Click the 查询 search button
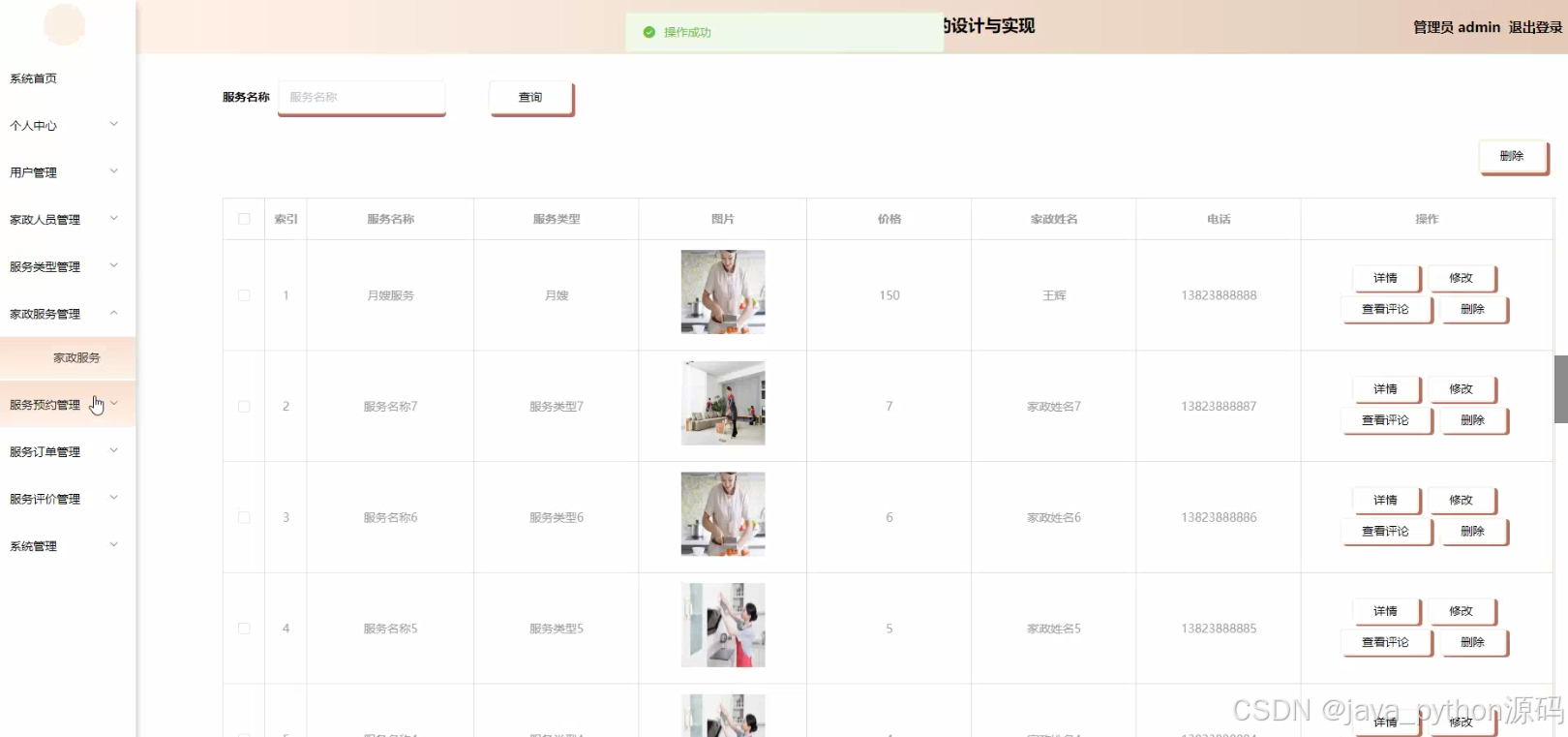Viewport: 1568px width, 737px height. point(531,98)
